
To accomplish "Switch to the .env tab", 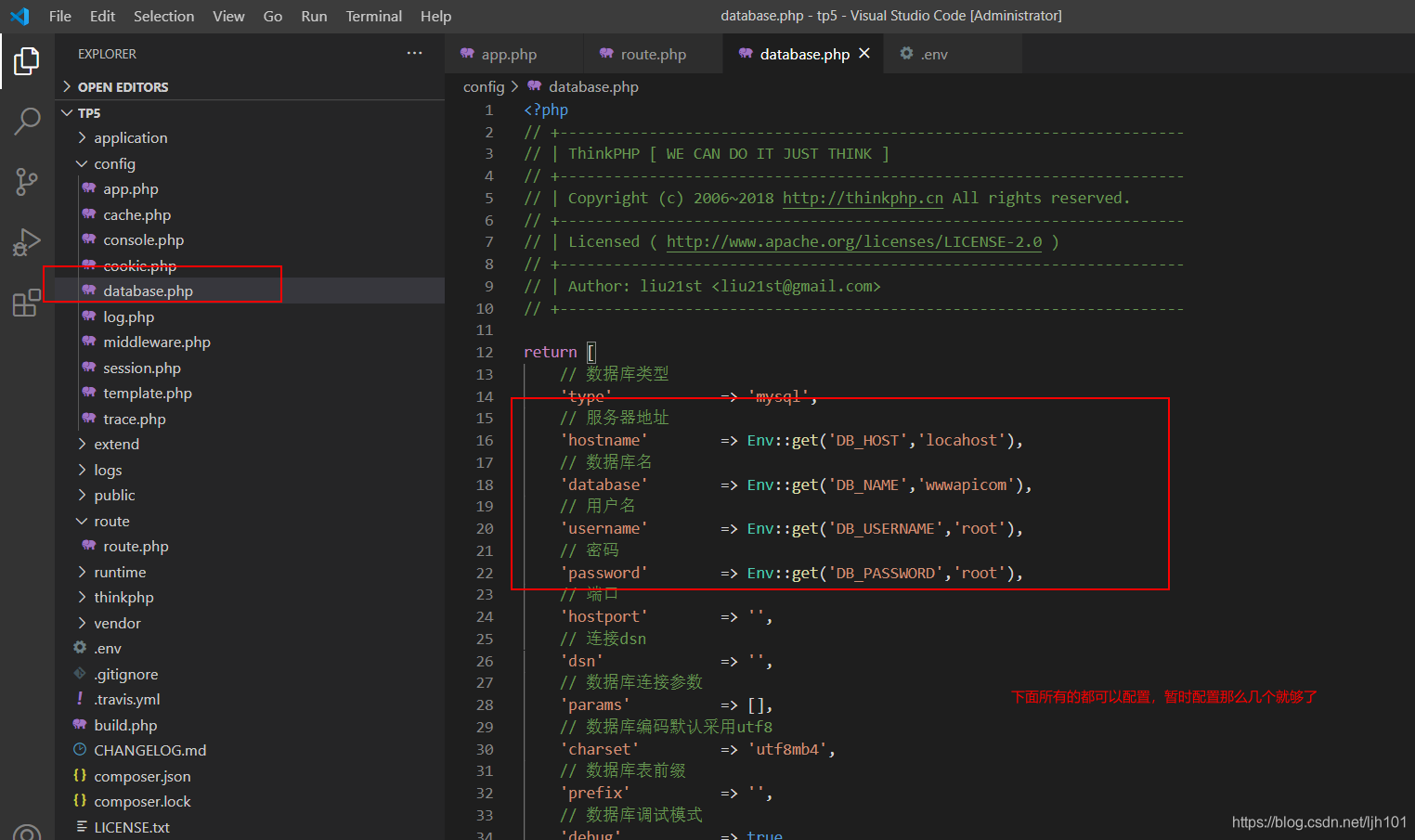I will pos(953,54).
